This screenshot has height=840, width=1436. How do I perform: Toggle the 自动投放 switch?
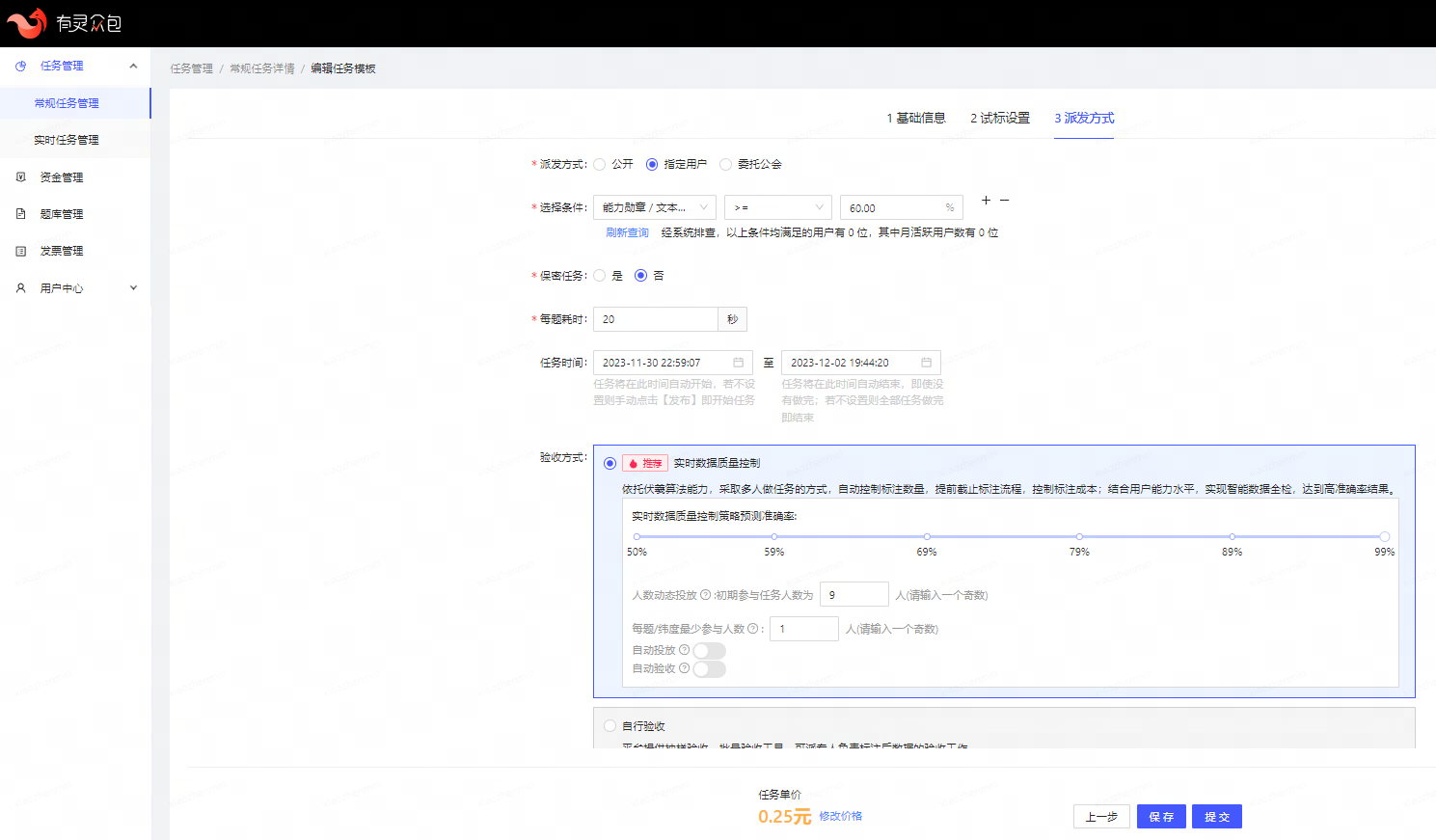tap(709, 651)
